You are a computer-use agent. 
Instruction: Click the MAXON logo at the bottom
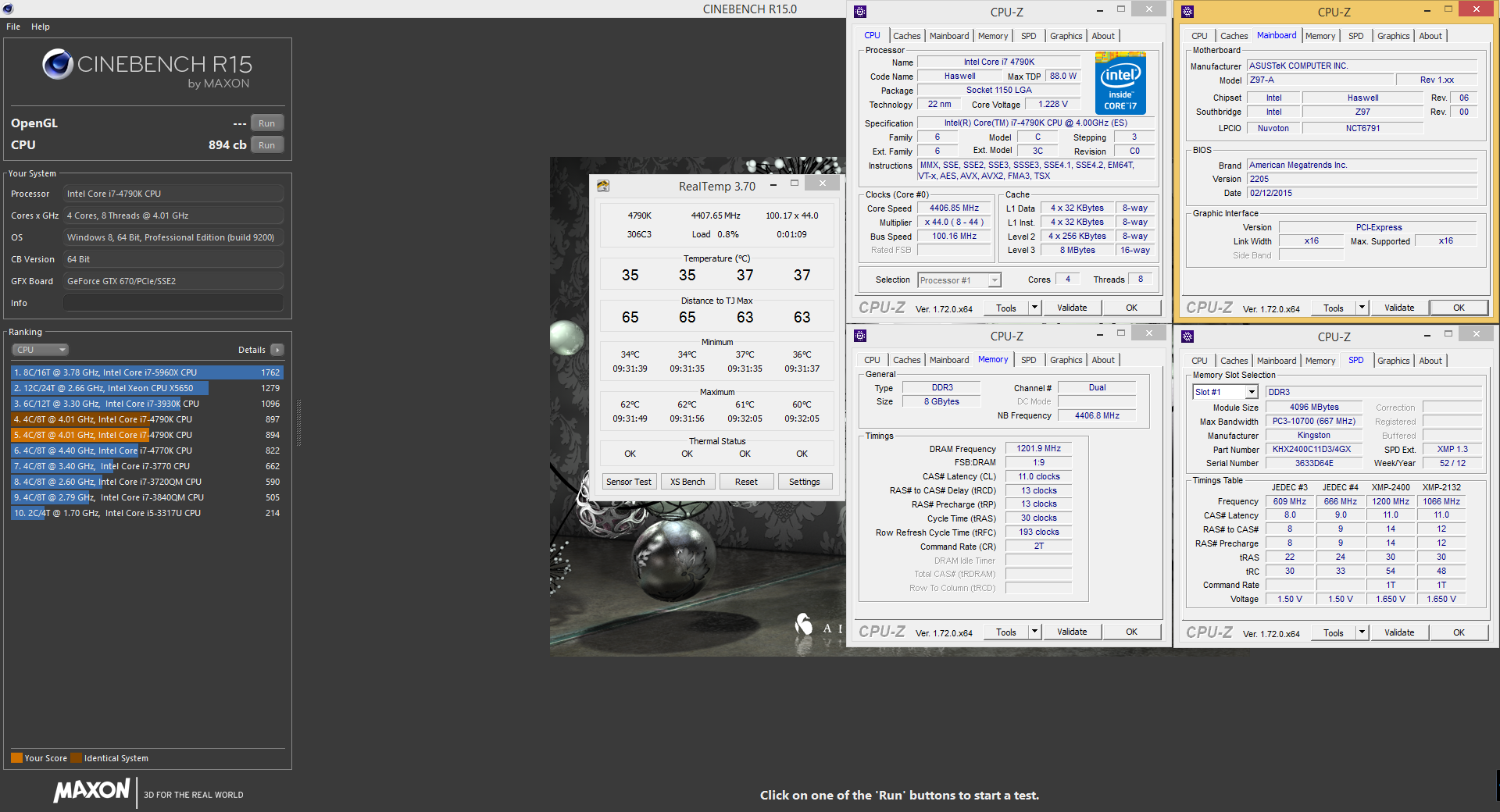click(91, 790)
